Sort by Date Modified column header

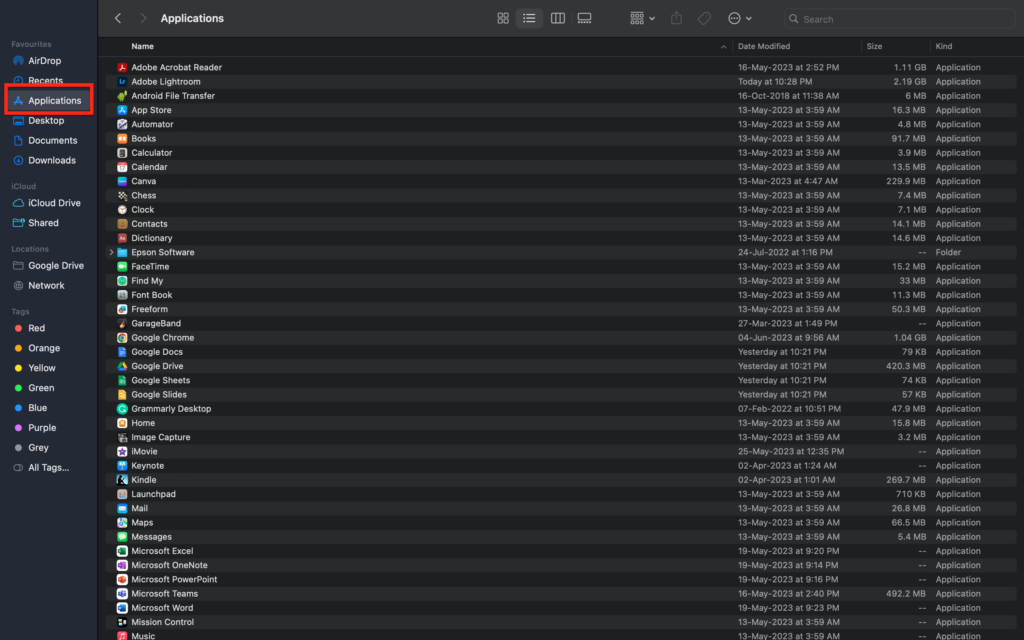click(764, 46)
